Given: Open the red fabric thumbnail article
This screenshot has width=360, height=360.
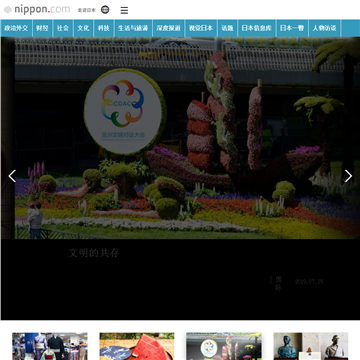Looking at the screenshot, I should 137,346.
